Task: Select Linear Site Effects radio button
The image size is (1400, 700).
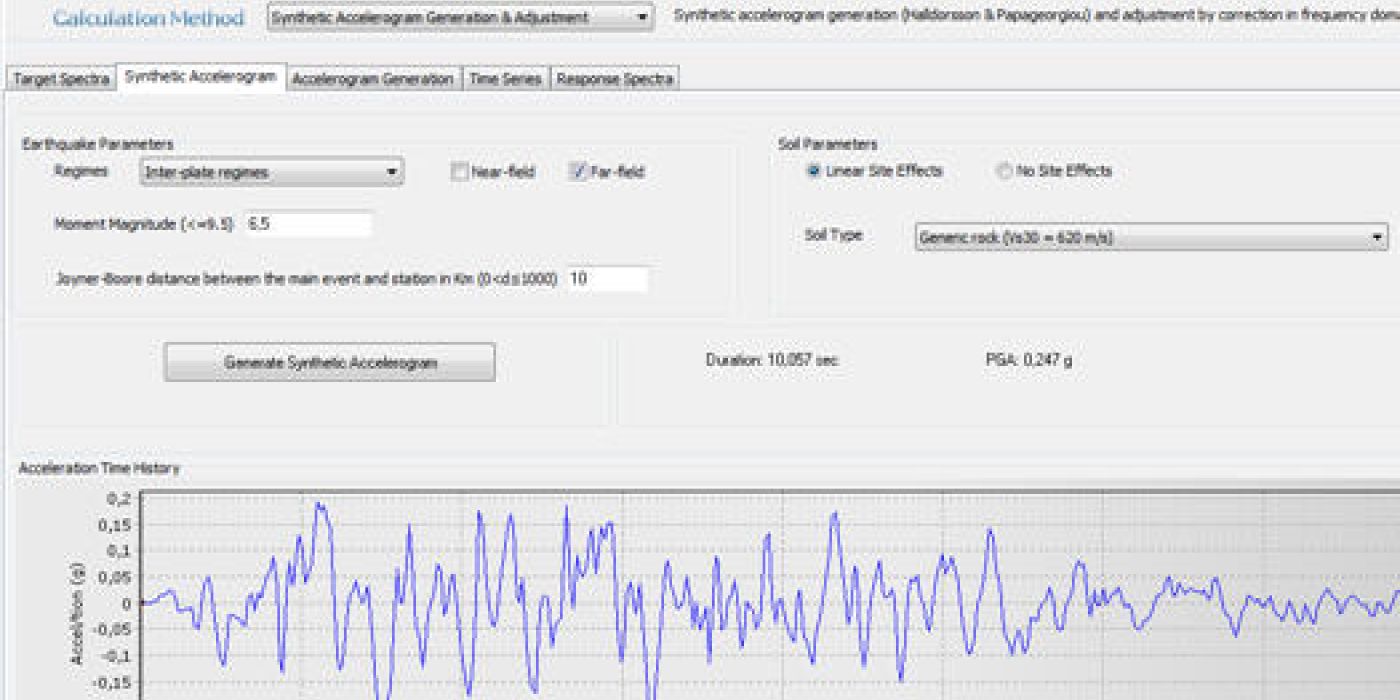Action: [813, 171]
